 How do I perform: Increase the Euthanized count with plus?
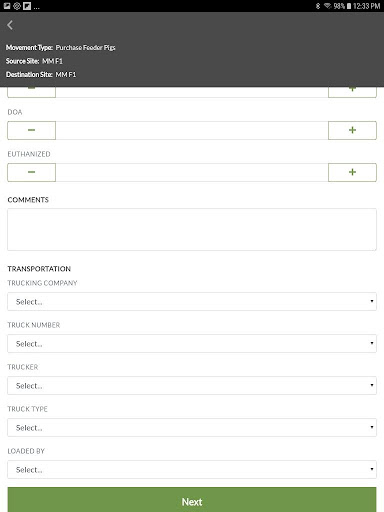[352, 172]
